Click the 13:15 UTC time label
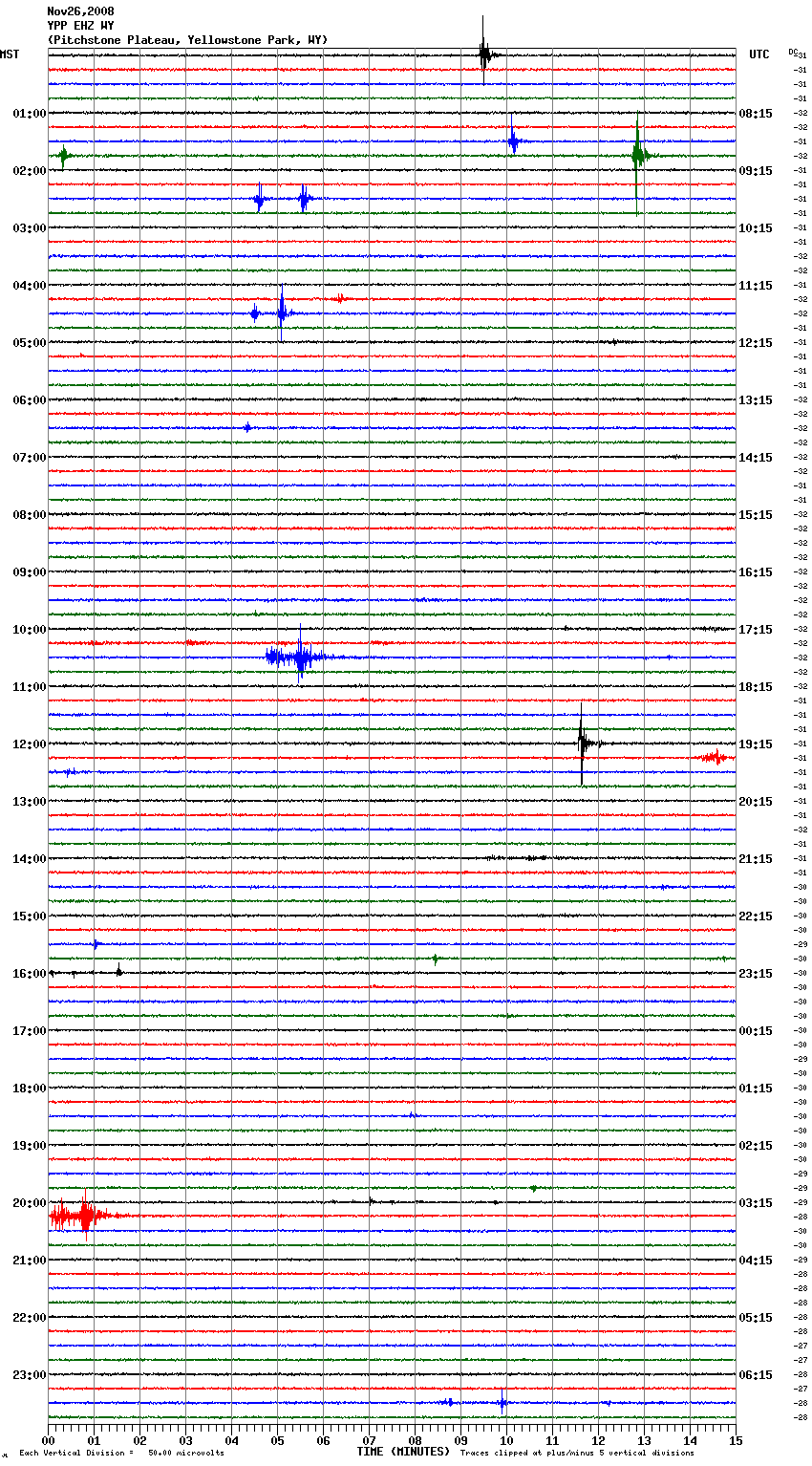Image resolution: width=812 pixels, height=1466 pixels. [756, 400]
